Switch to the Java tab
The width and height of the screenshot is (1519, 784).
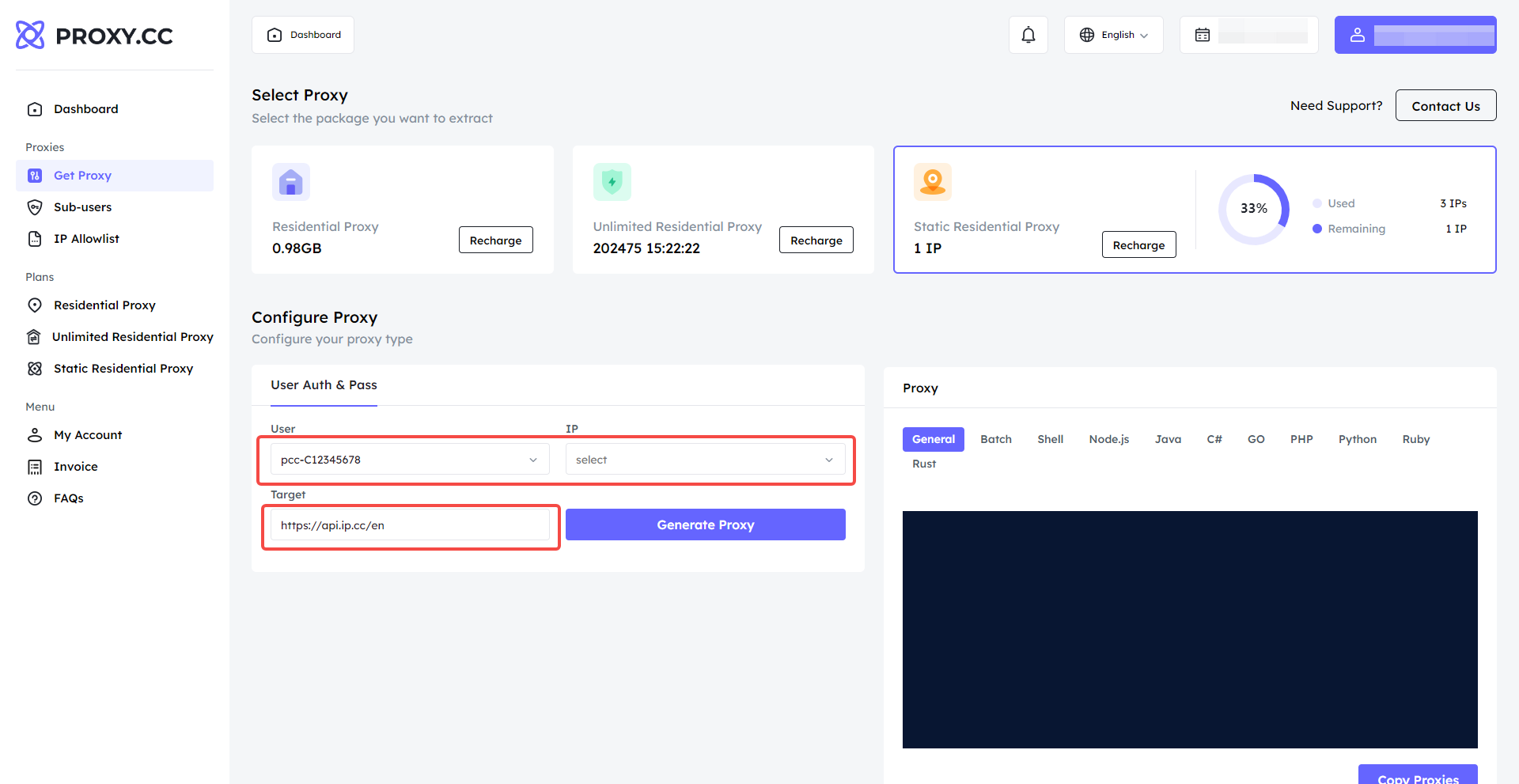tap(1168, 439)
